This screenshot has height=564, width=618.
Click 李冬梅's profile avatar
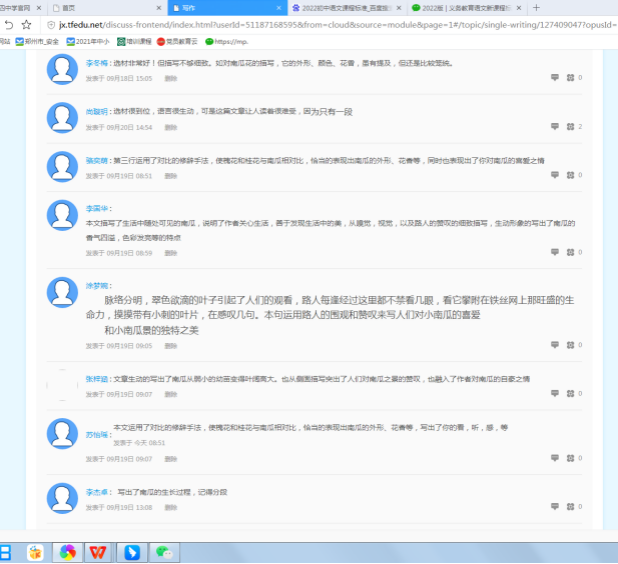tap(63, 69)
